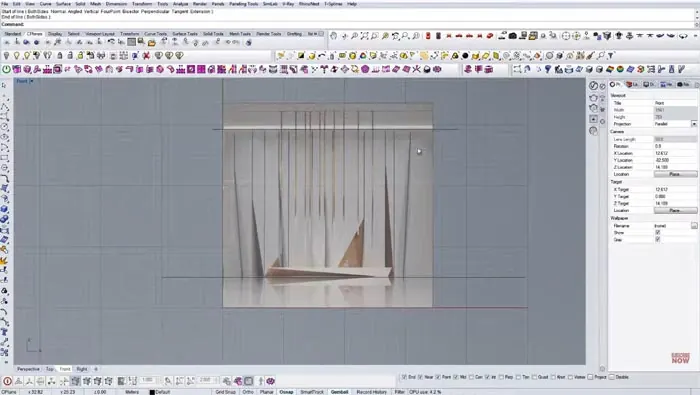
Task: Uncheck the wallpaper Show checkbox
Action: pos(658,233)
